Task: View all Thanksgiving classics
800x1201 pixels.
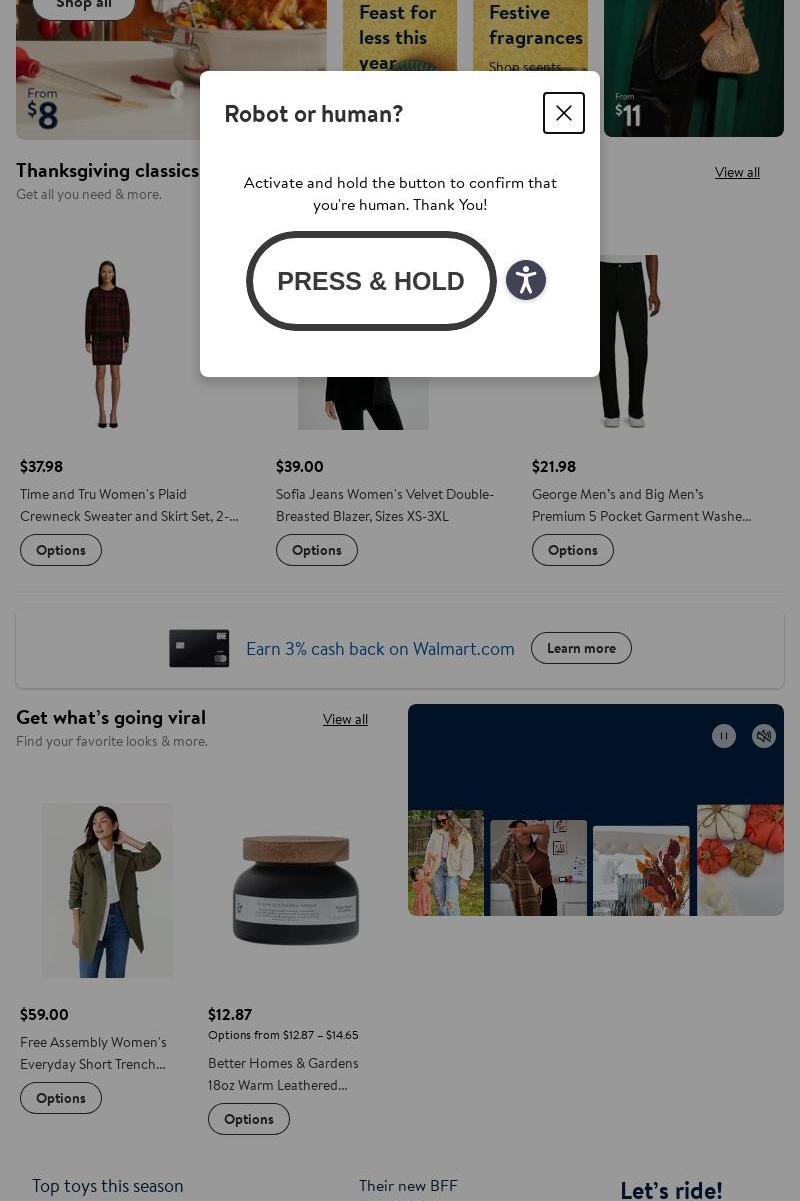Action: coord(737,172)
